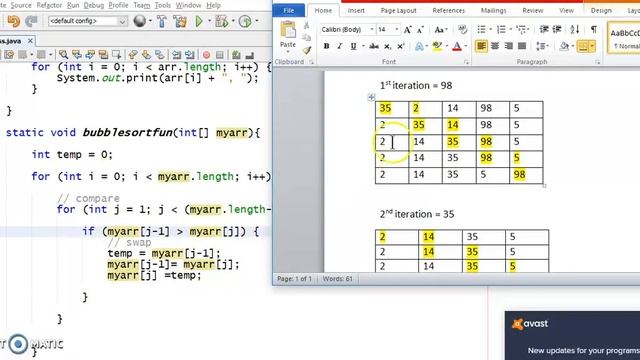Click the Profile Project clock icon
The image size is (640, 360).
pos(245,21)
